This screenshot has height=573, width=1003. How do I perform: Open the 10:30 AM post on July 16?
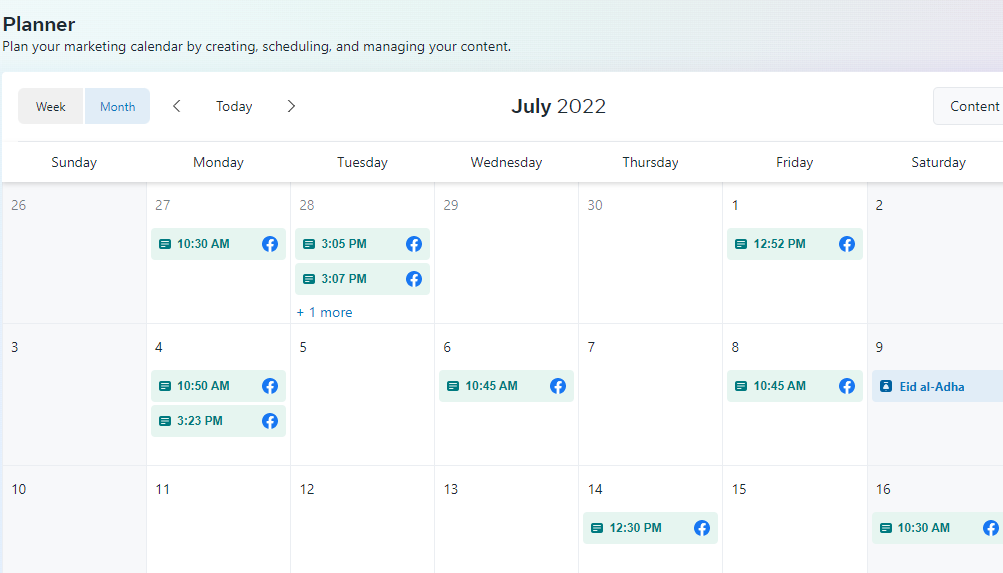[x=924, y=528]
